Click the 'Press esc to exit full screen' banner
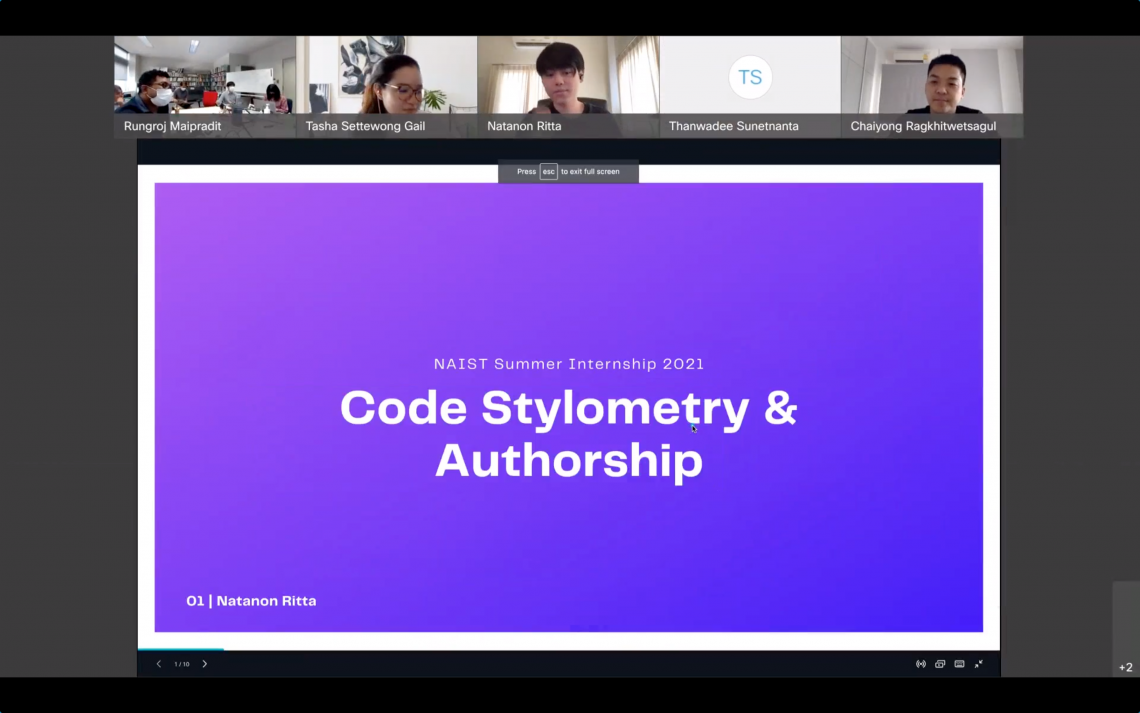The width and height of the screenshot is (1140, 713). 568,172
